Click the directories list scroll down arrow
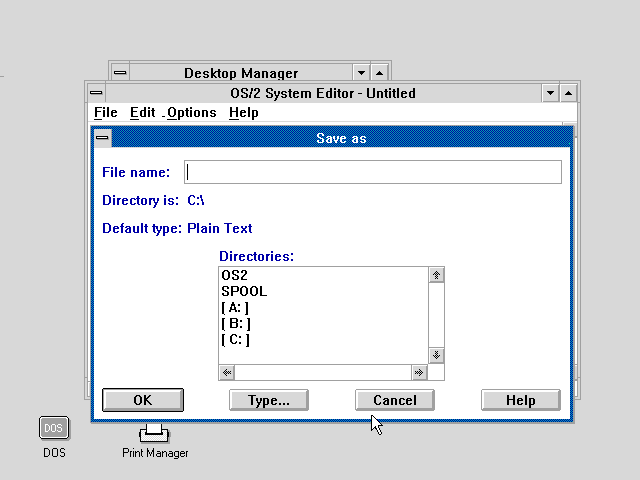The height and width of the screenshot is (480, 640). (x=436, y=355)
